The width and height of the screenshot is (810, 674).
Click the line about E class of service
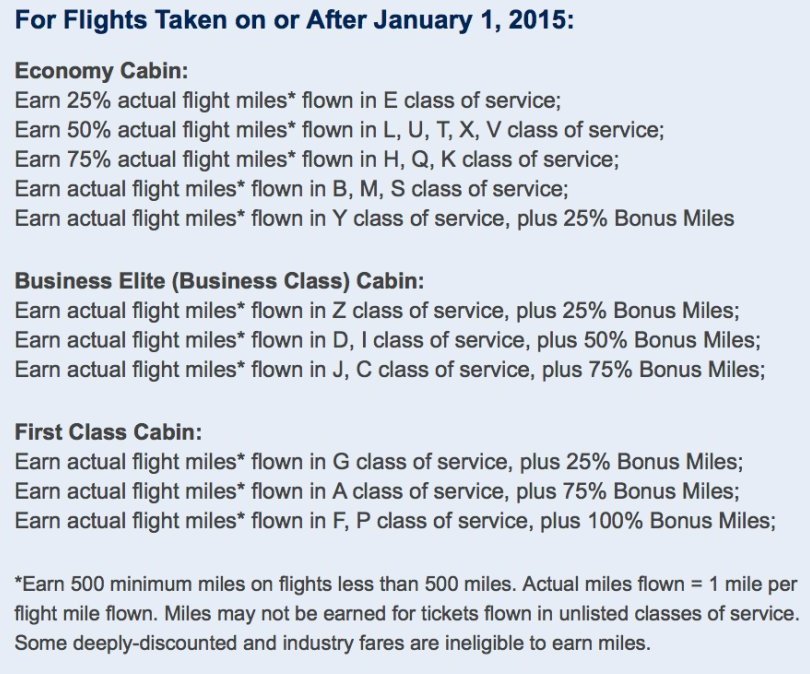click(x=288, y=100)
